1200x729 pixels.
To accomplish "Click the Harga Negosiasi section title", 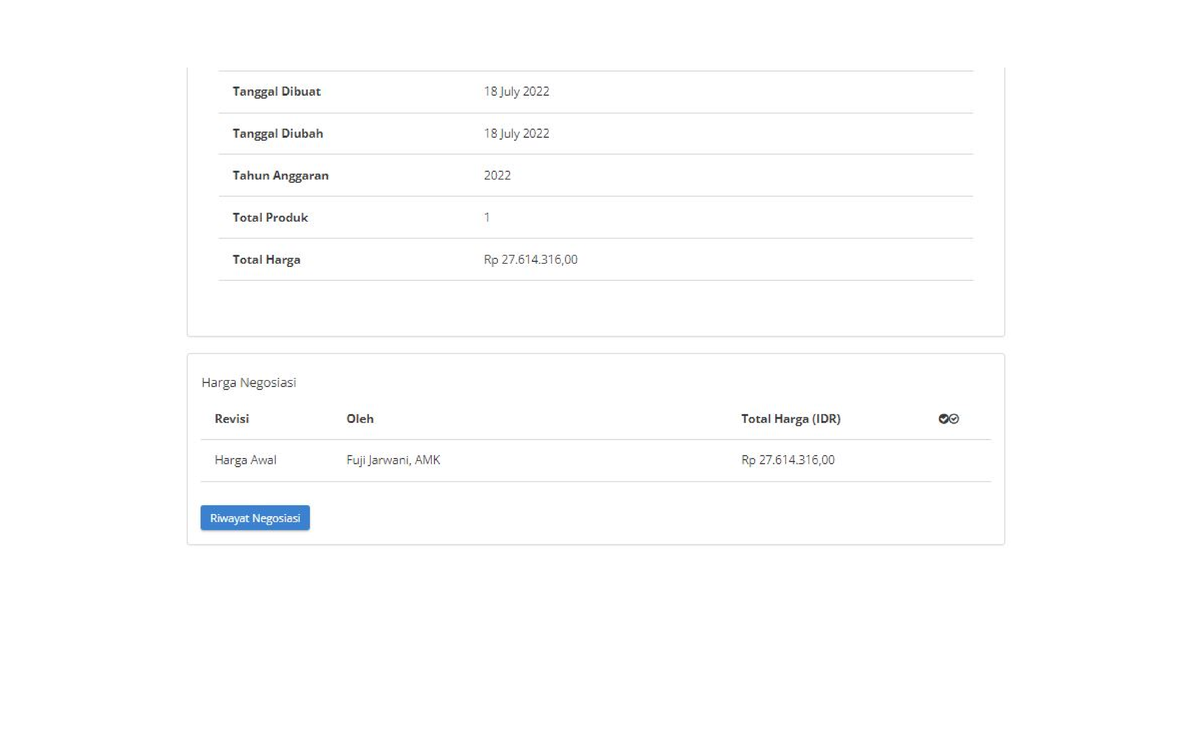I will (x=249, y=382).
